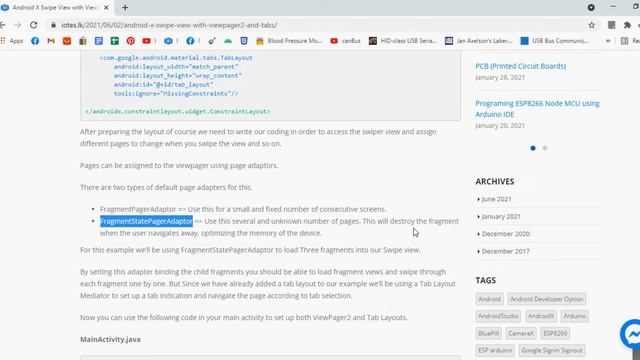Open the Pinterest bookmark
Viewport: 640px width, 360px height.
(131, 41)
